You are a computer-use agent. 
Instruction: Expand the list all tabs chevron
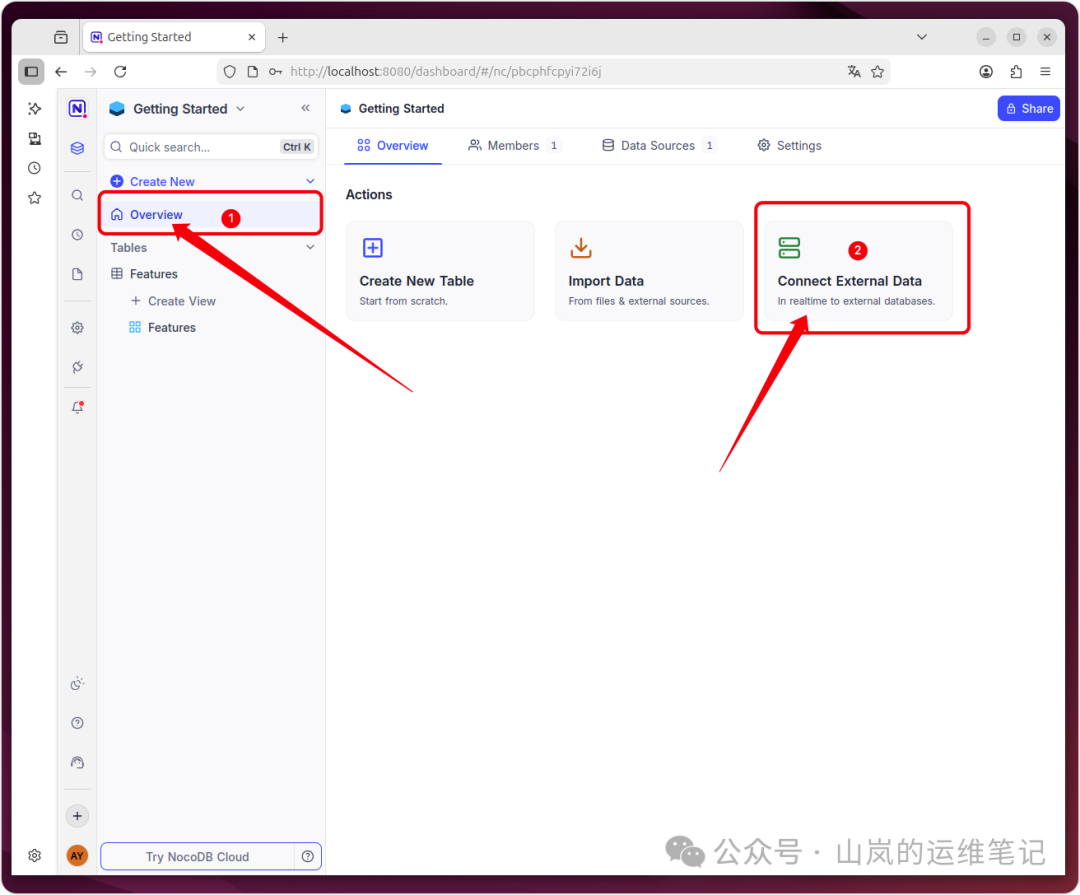point(922,37)
